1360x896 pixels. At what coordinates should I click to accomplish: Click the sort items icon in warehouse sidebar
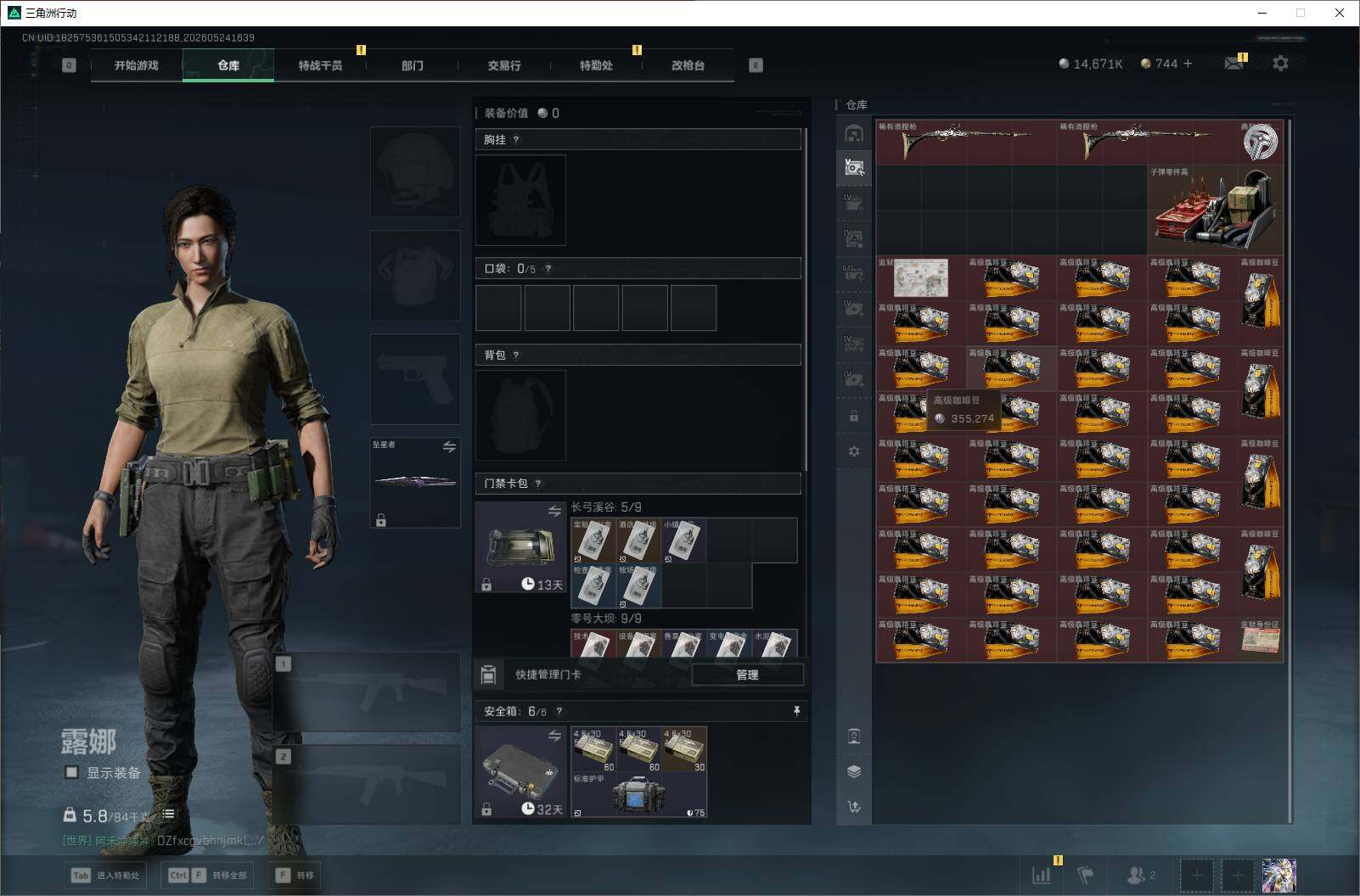tap(854, 807)
